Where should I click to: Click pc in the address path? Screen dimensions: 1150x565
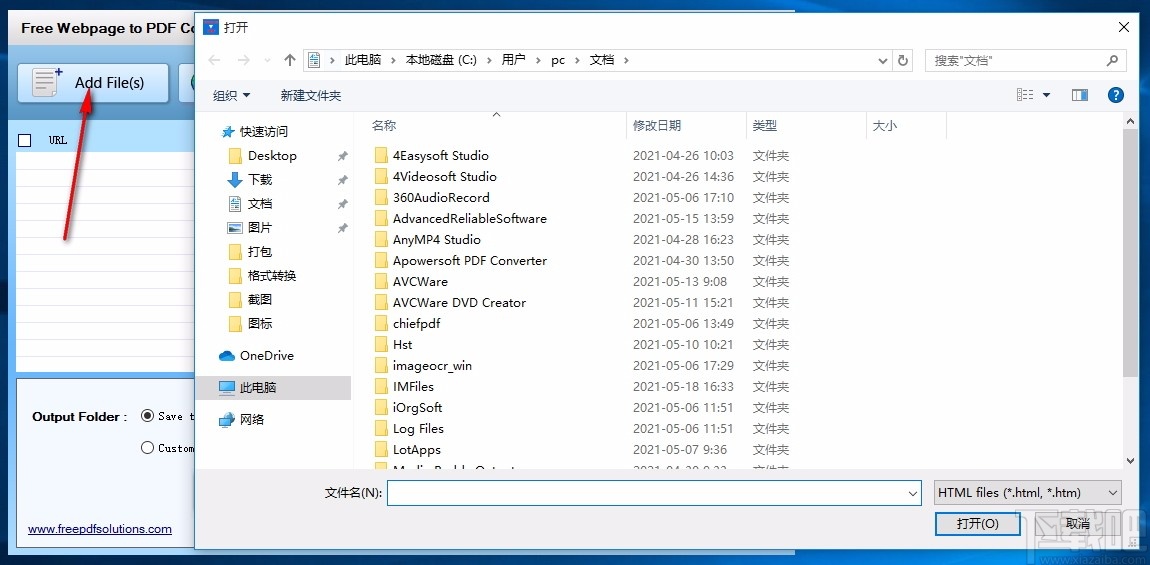click(x=558, y=60)
